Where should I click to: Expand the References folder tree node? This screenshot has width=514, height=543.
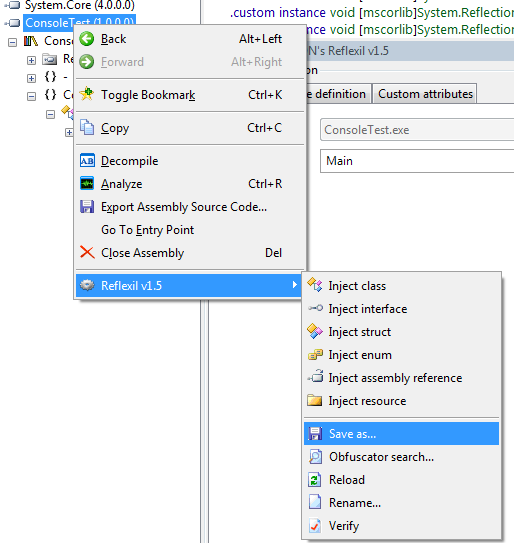[31, 60]
